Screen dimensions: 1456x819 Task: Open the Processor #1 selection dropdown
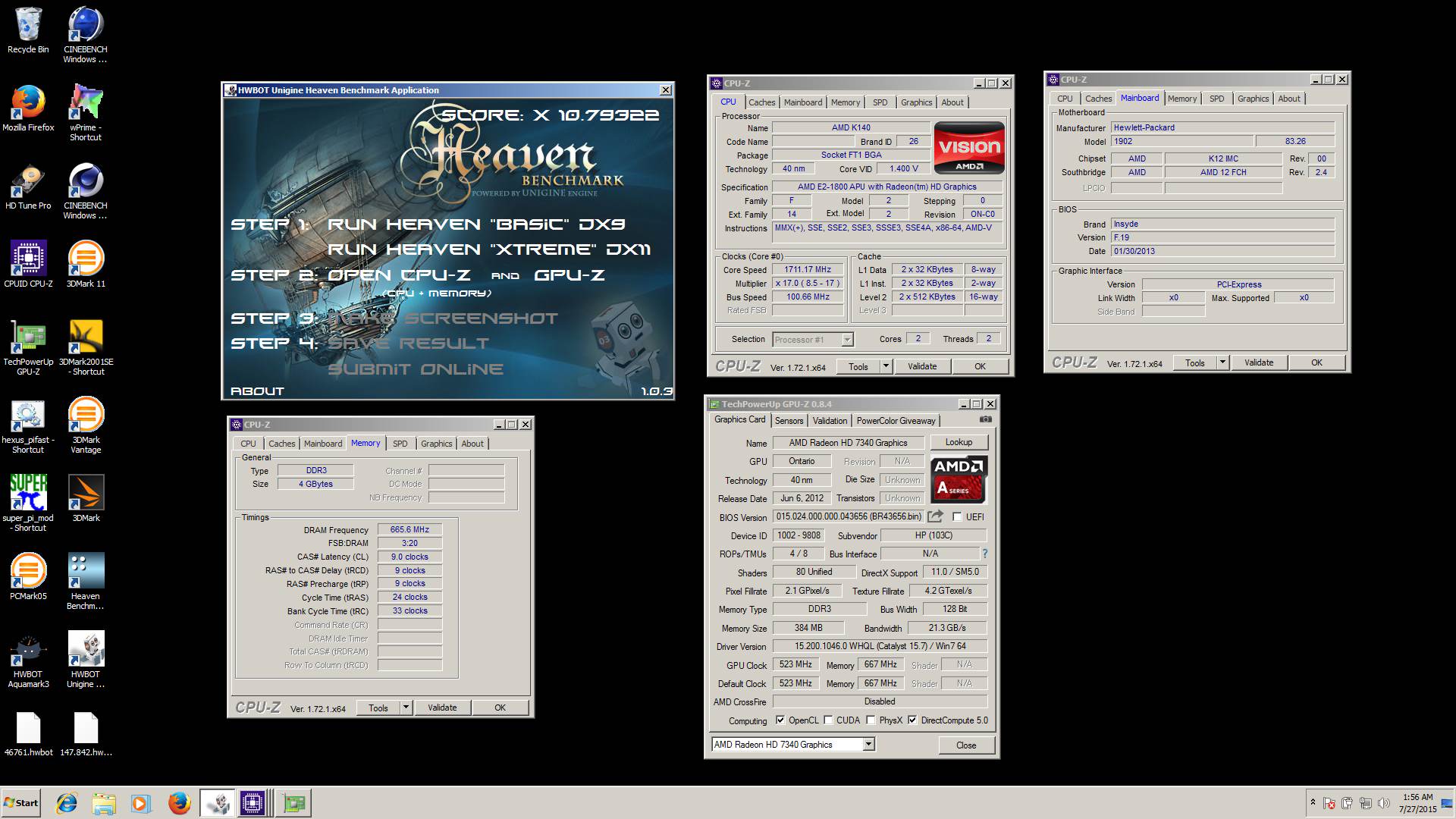(847, 340)
